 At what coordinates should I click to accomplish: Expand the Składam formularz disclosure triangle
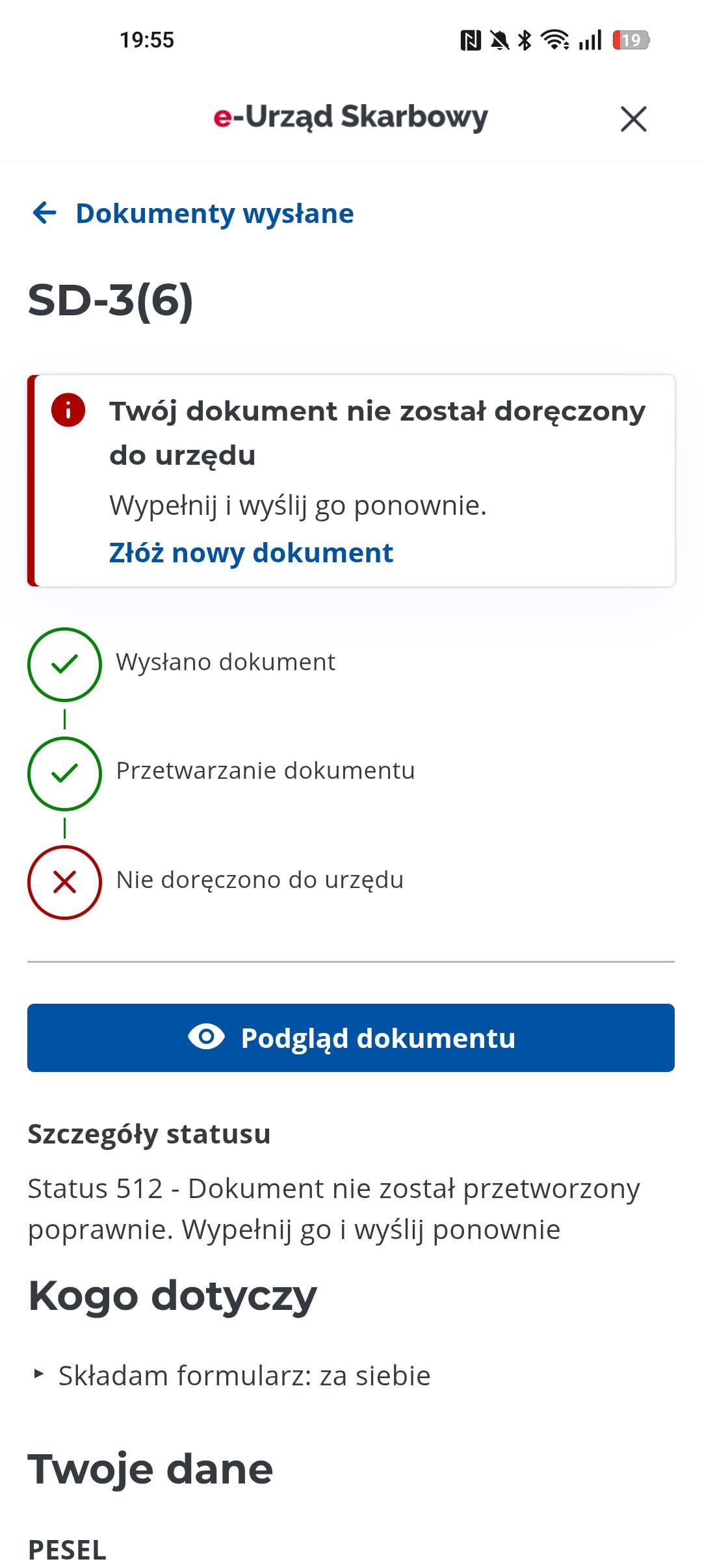(x=39, y=1374)
